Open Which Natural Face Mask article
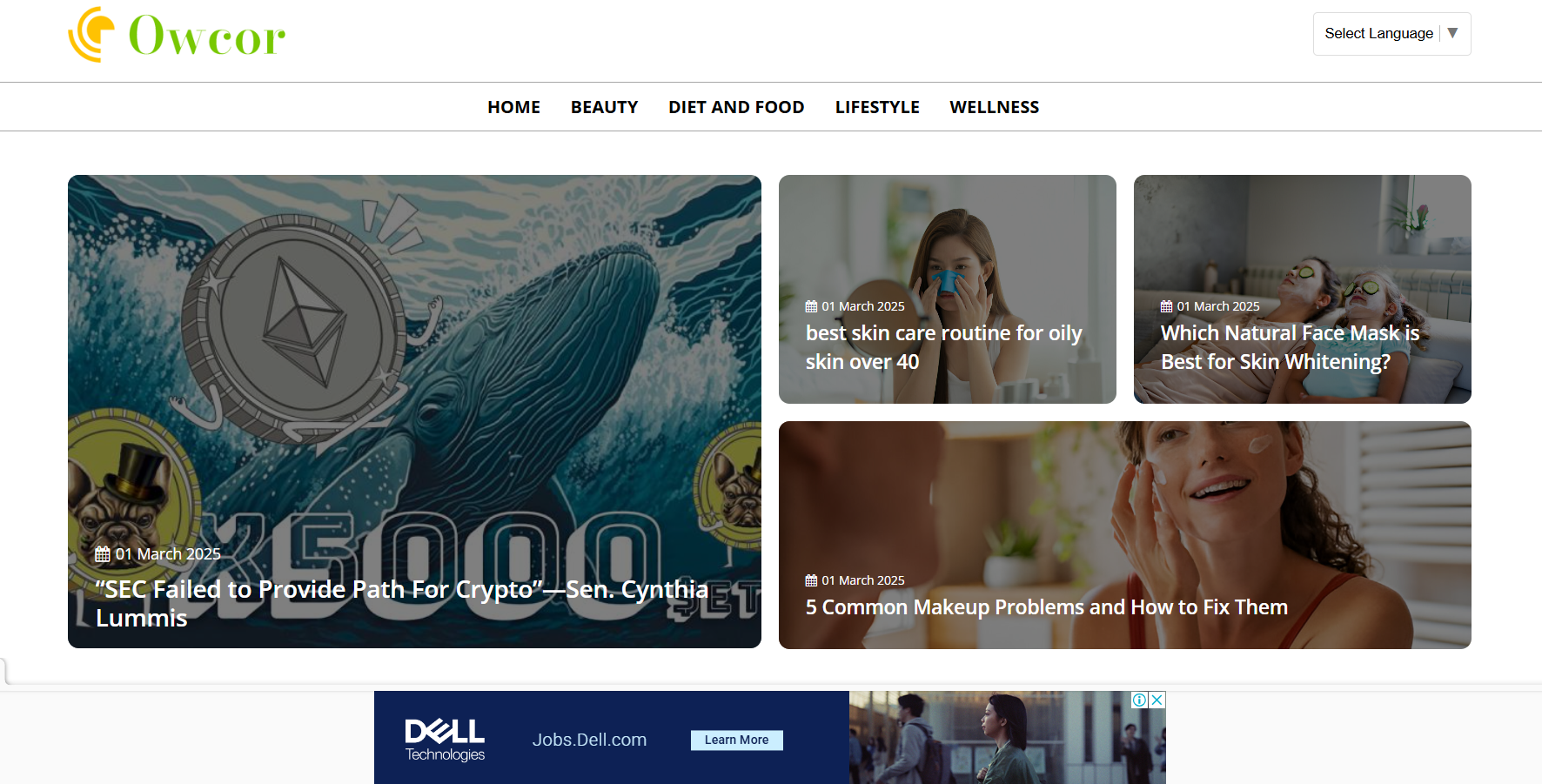Image resolution: width=1542 pixels, height=784 pixels. [x=1290, y=347]
